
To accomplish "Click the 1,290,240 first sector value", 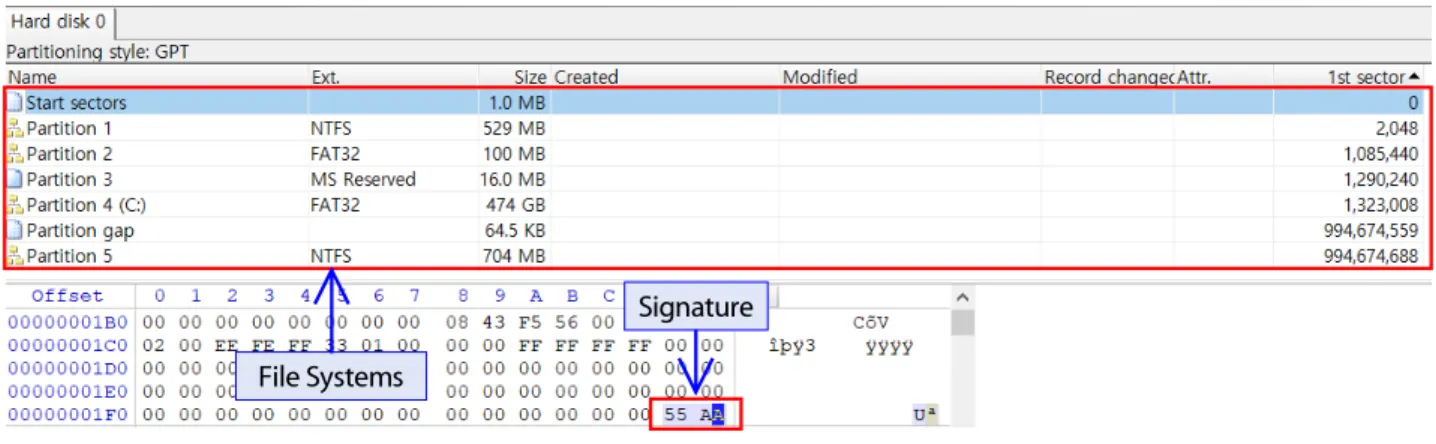I will point(1381,179).
